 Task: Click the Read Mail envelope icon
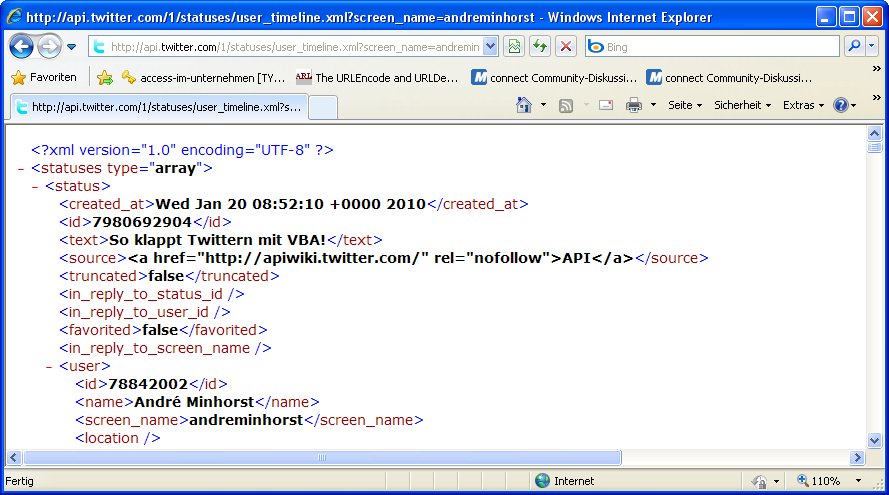pyautogui.click(x=605, y=105)
